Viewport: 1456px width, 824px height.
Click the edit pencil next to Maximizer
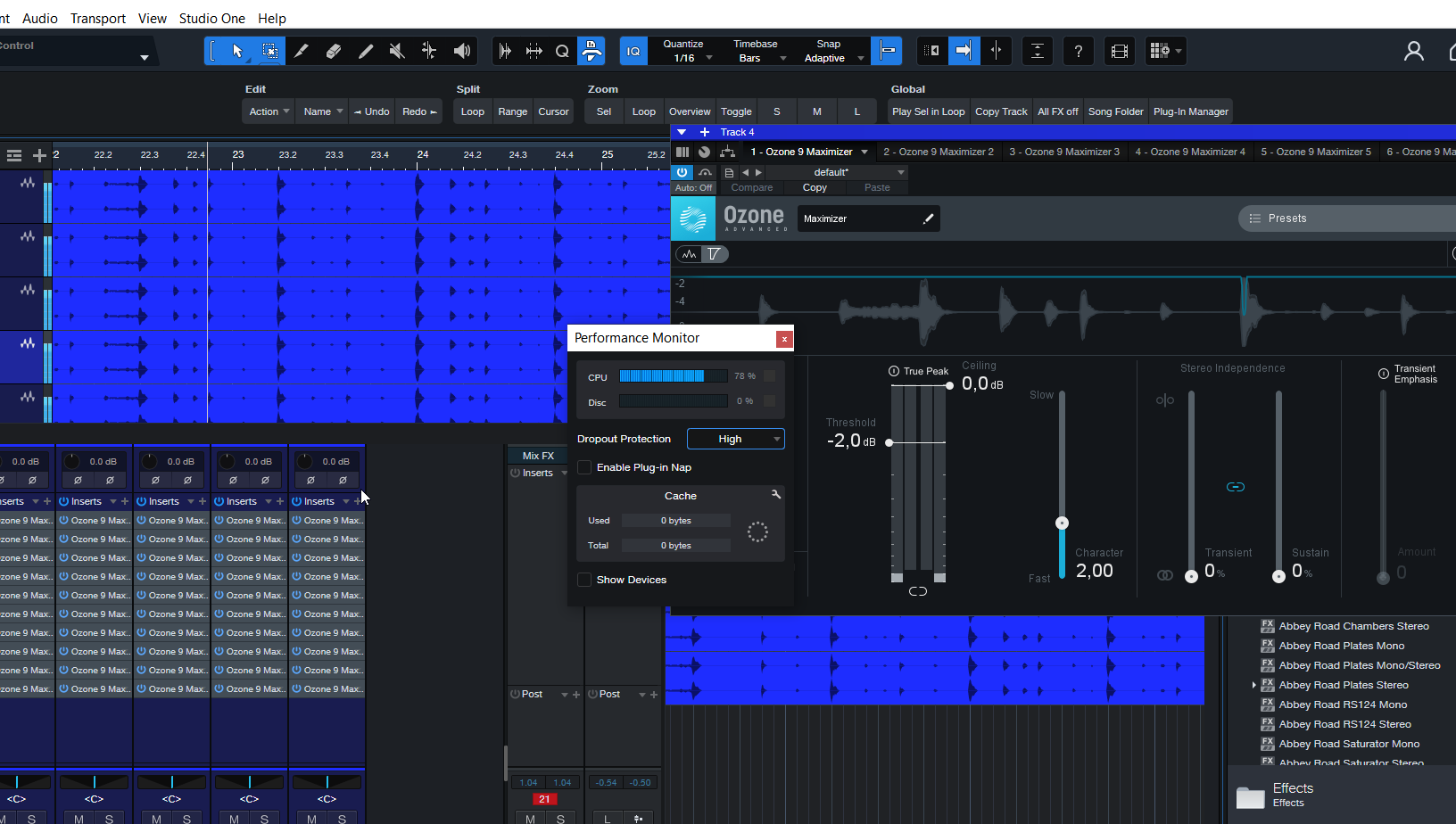point(928,218)
